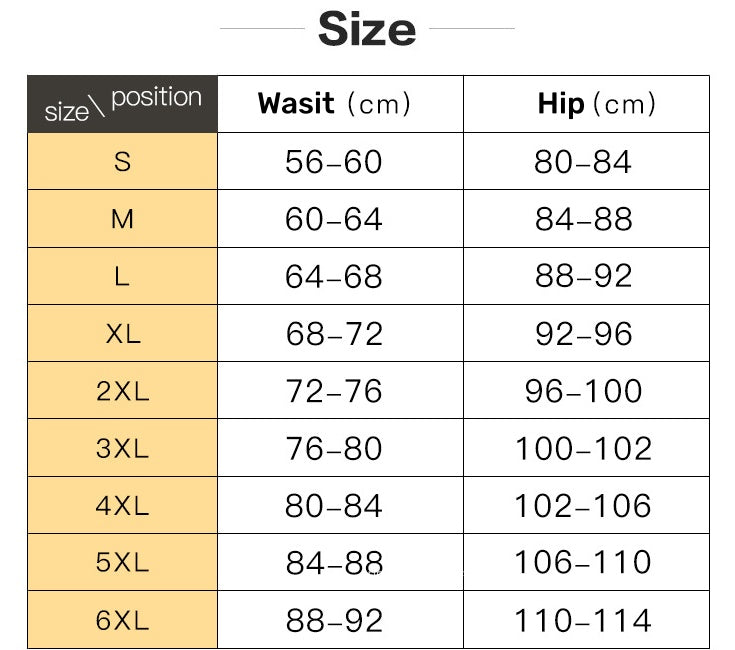
Task: Click the 6XL size row label
Action: [x=122, y=620]
